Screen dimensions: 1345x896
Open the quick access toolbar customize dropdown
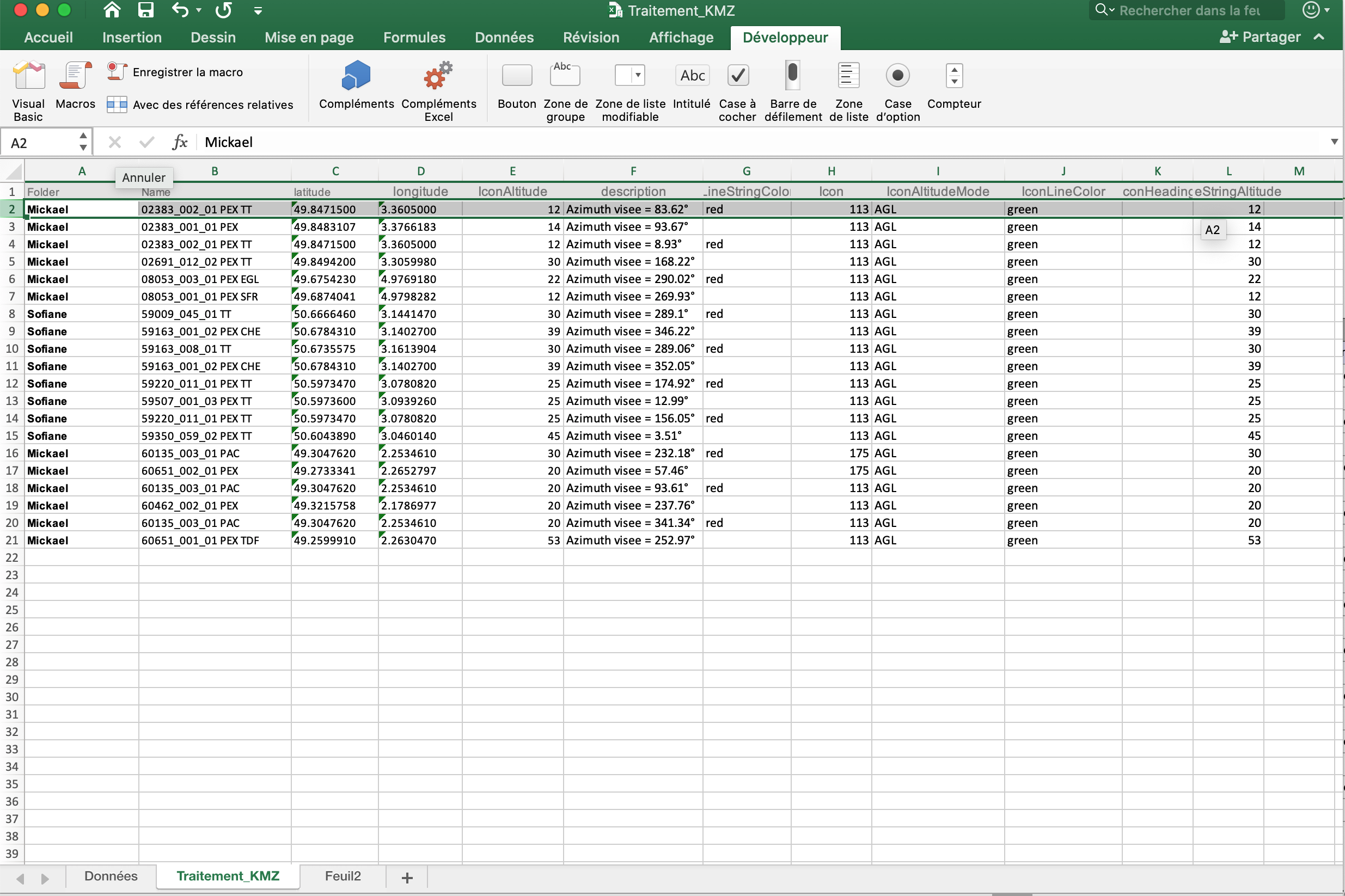258,10
